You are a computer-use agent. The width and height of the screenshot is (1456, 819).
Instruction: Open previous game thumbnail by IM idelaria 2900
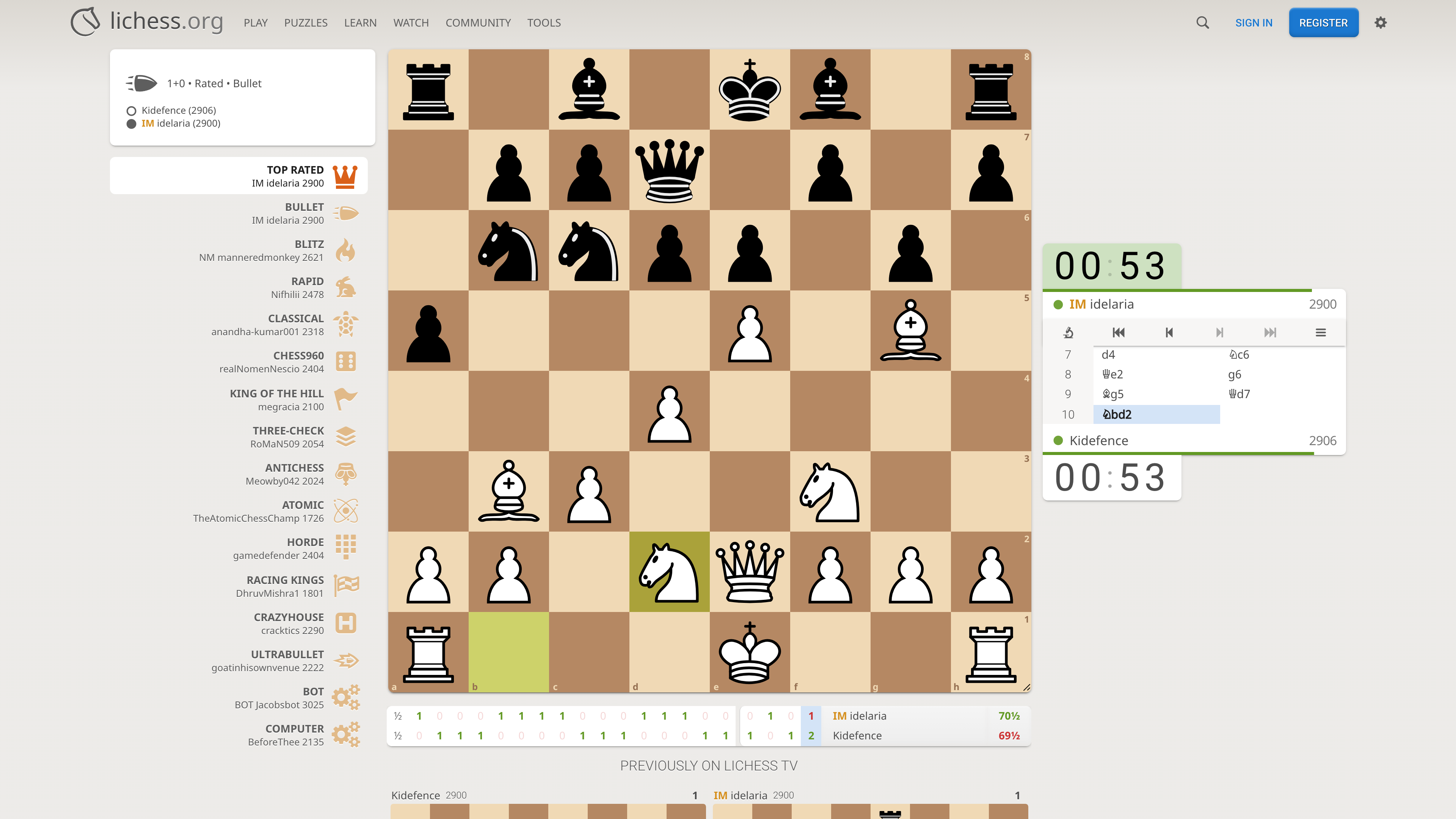[870, 804]
